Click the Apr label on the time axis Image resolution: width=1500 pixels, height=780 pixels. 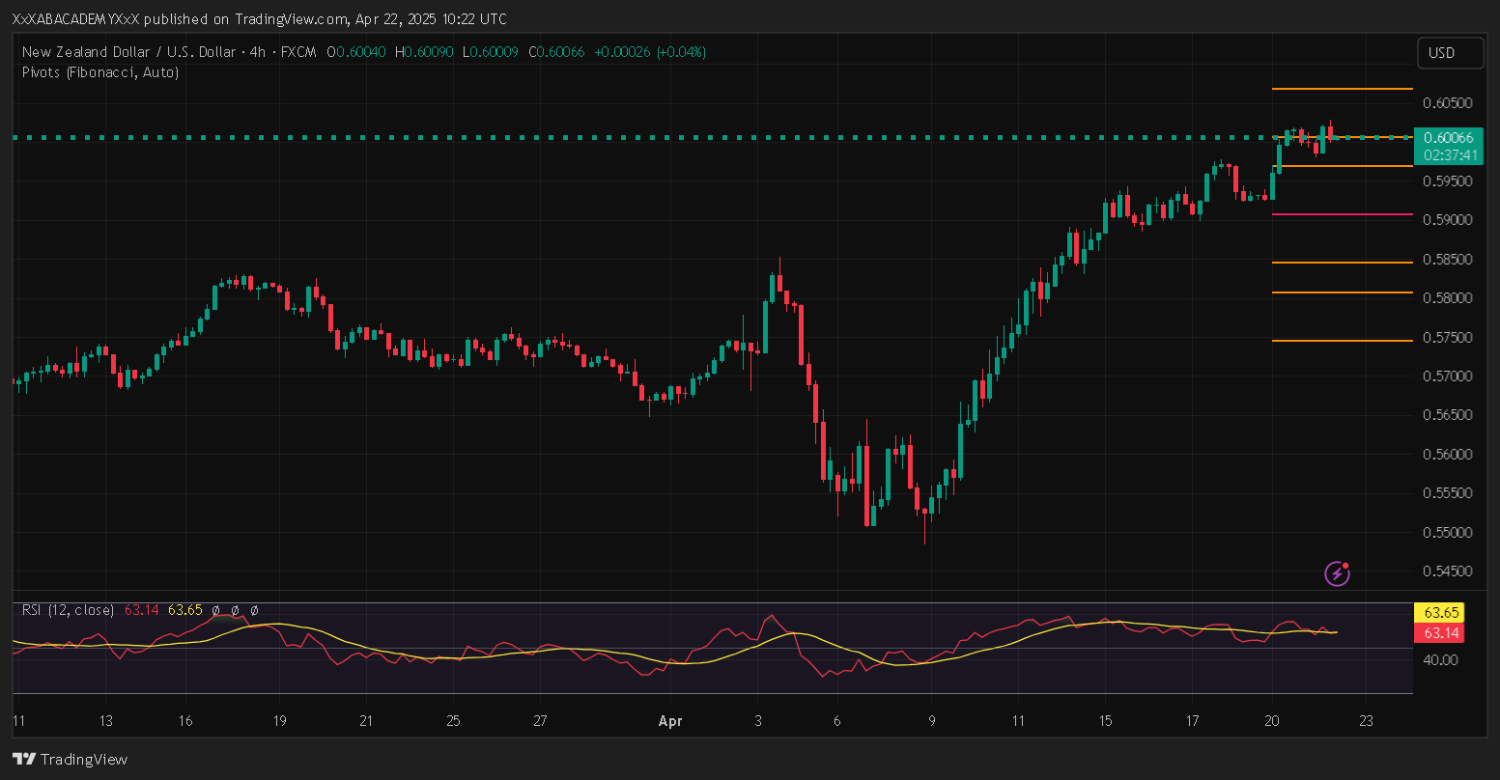coord(669,720)
